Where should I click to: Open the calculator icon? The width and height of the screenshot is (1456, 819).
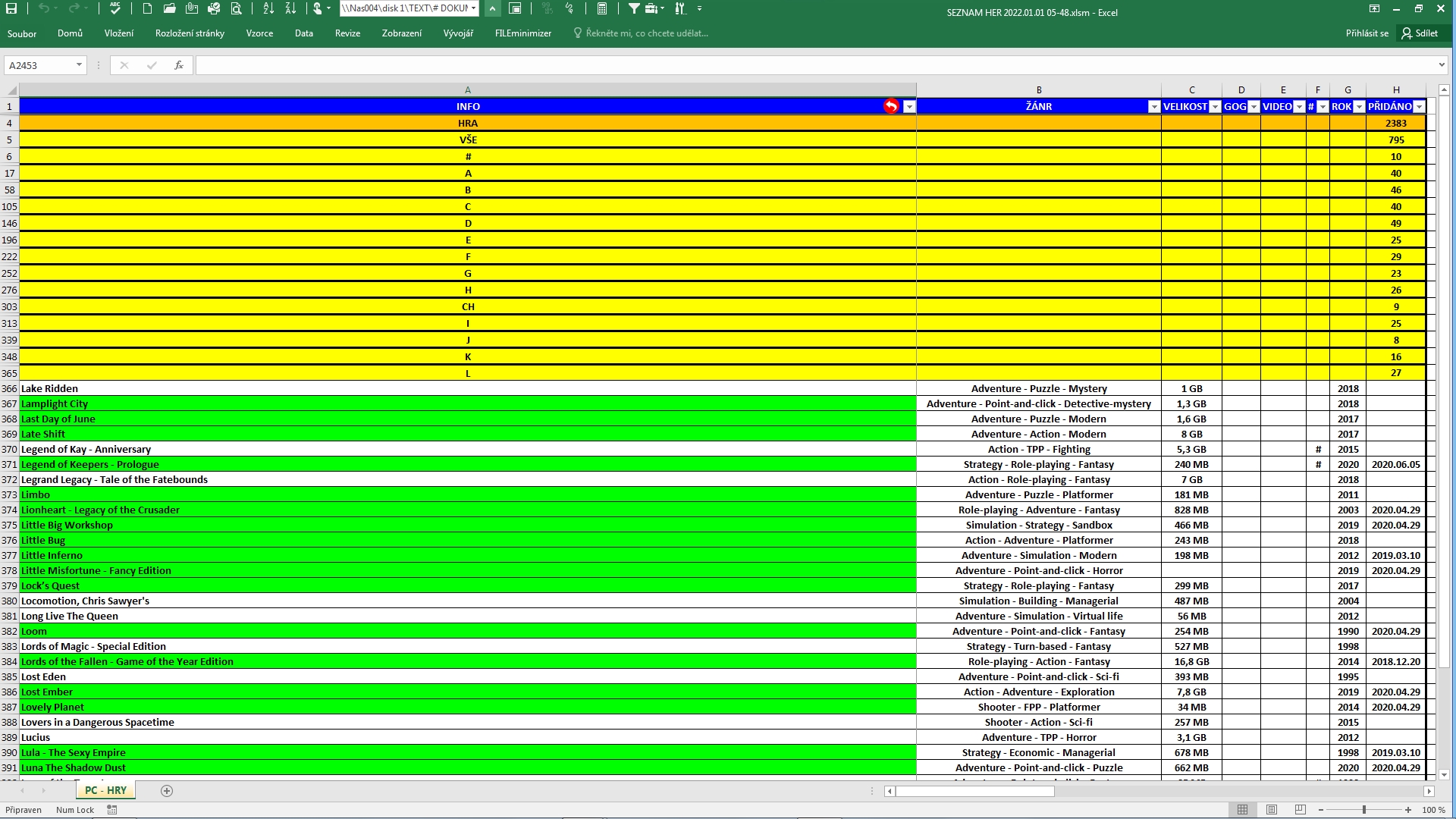click(601, 9)
